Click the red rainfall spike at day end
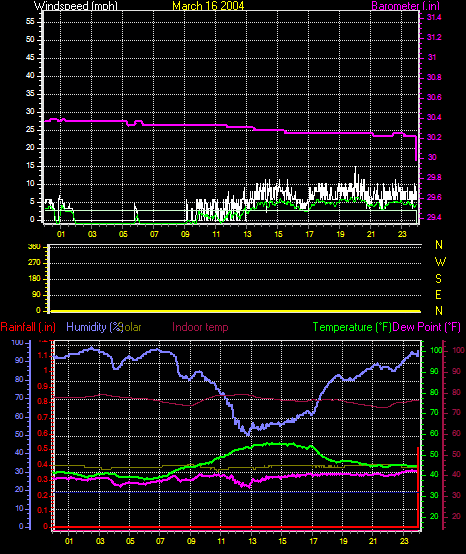This screenshot has height=554, width=466. pyautogui.click(x=418, y=488)
